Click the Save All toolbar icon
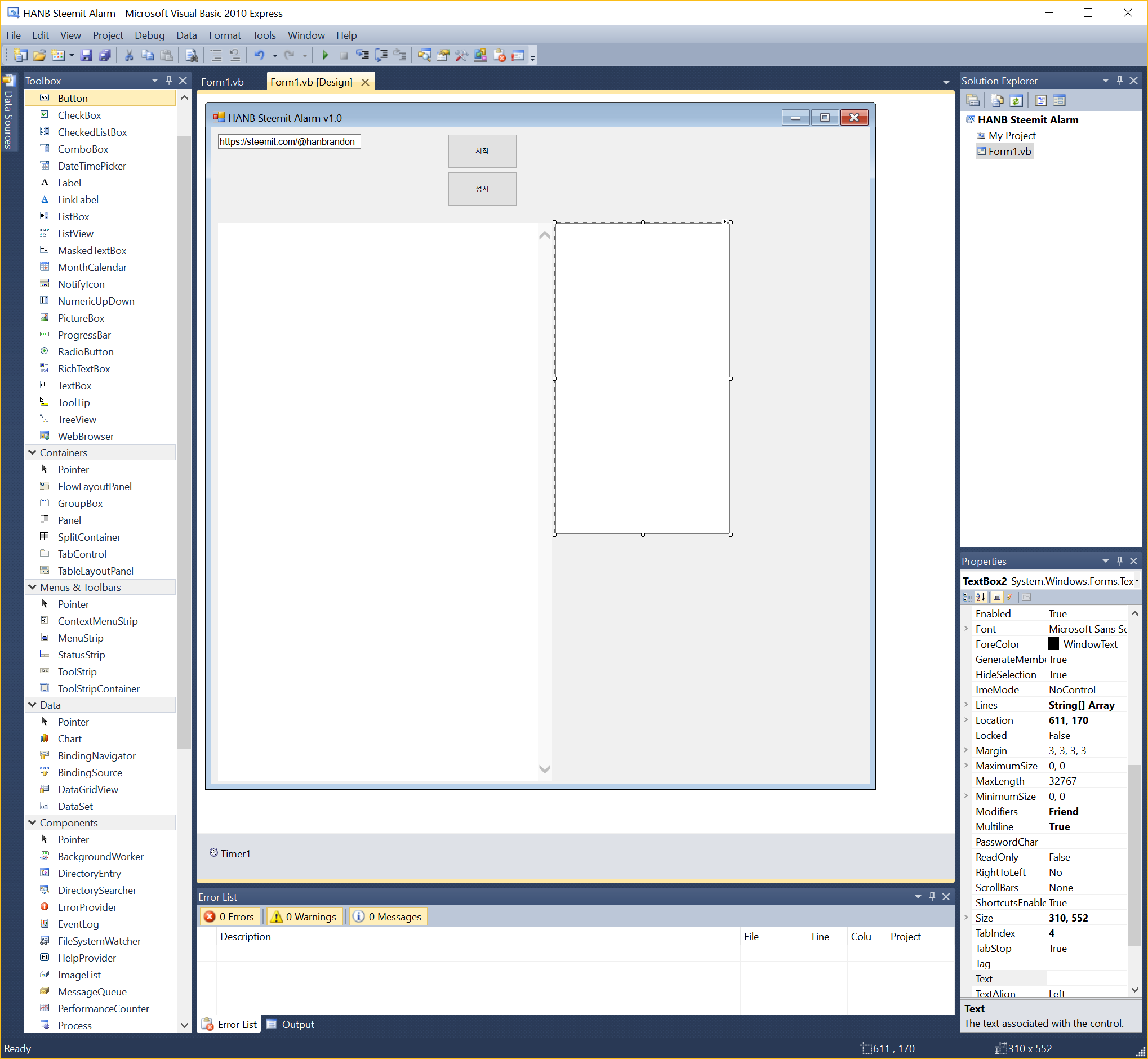 (x=105, y=55)
